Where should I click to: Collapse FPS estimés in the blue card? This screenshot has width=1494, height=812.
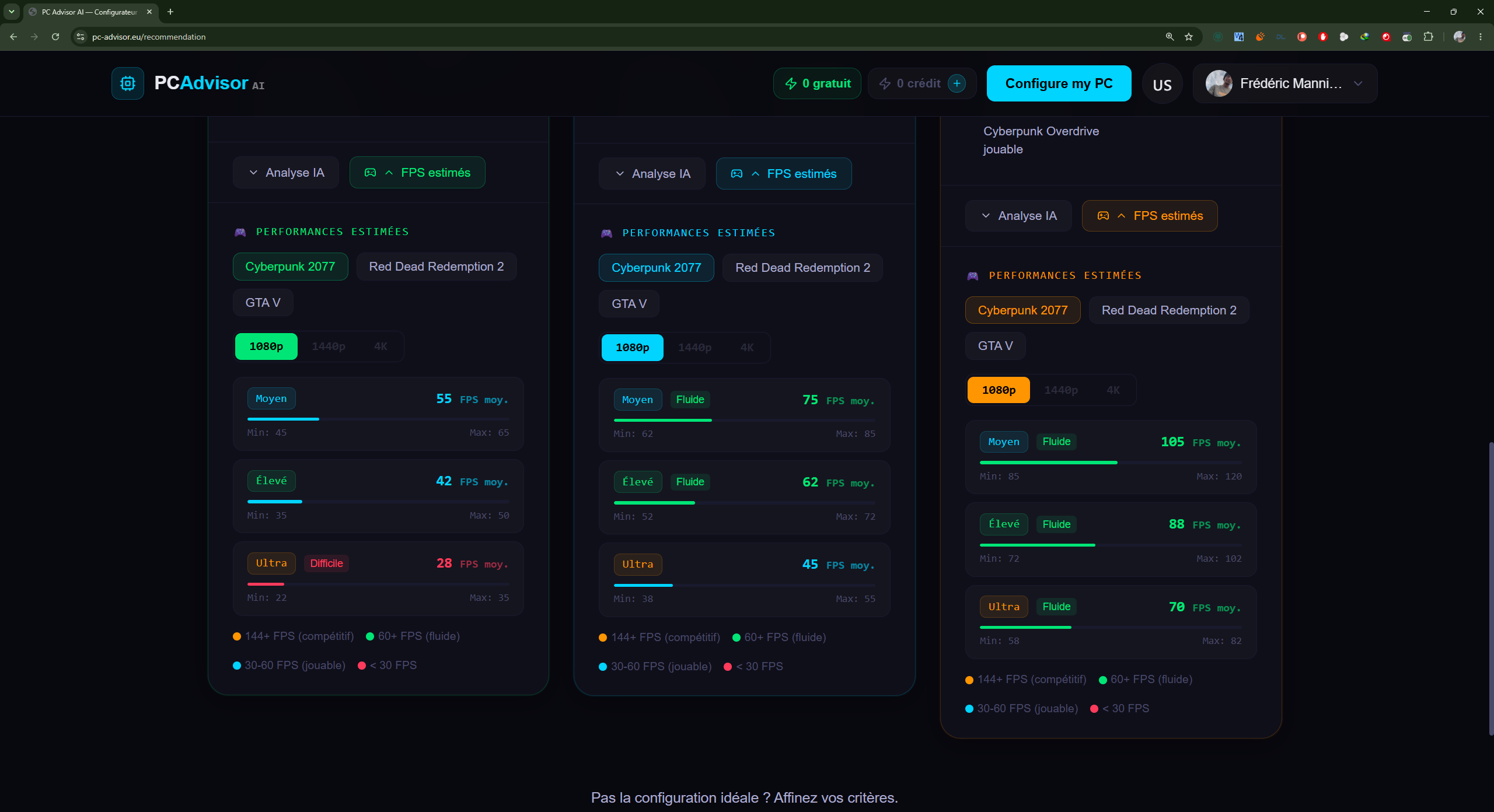[784, 174]
